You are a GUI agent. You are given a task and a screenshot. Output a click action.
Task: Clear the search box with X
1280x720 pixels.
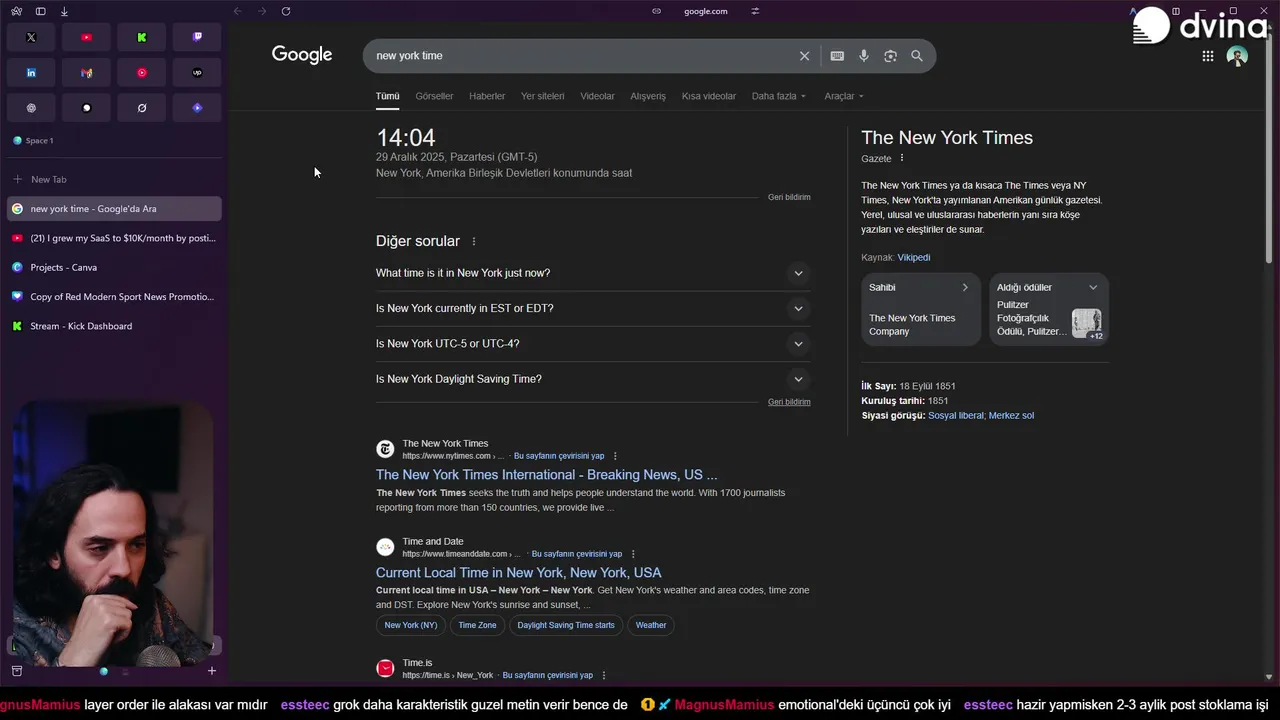[x=804, y=56]
